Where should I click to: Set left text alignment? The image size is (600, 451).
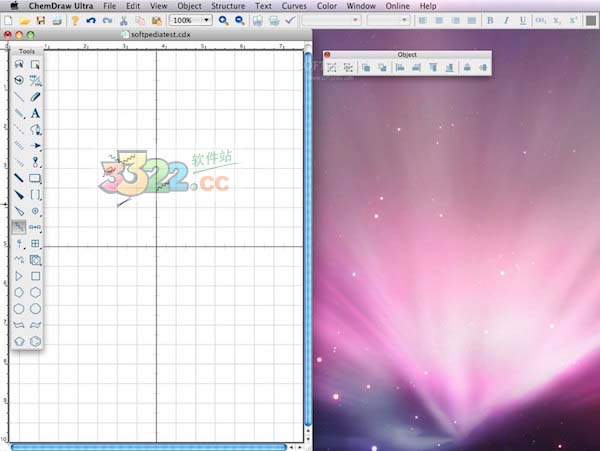[422, 20]
